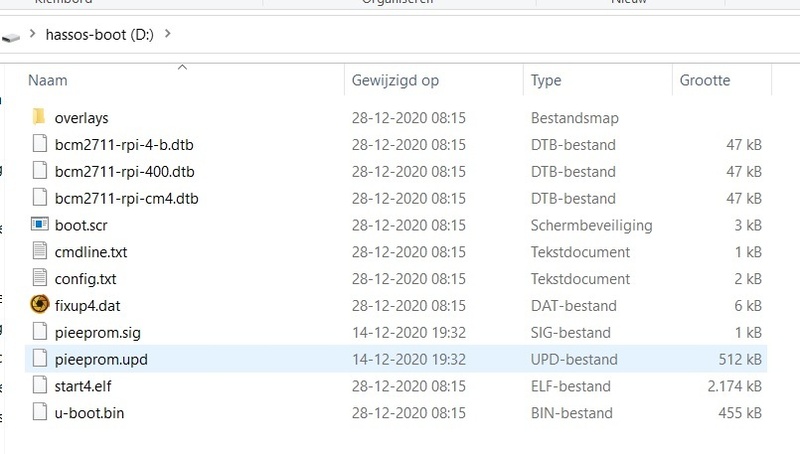Click the u-boot.bin file icon
The width and height of the screenshot is (800, 454).
40,412
